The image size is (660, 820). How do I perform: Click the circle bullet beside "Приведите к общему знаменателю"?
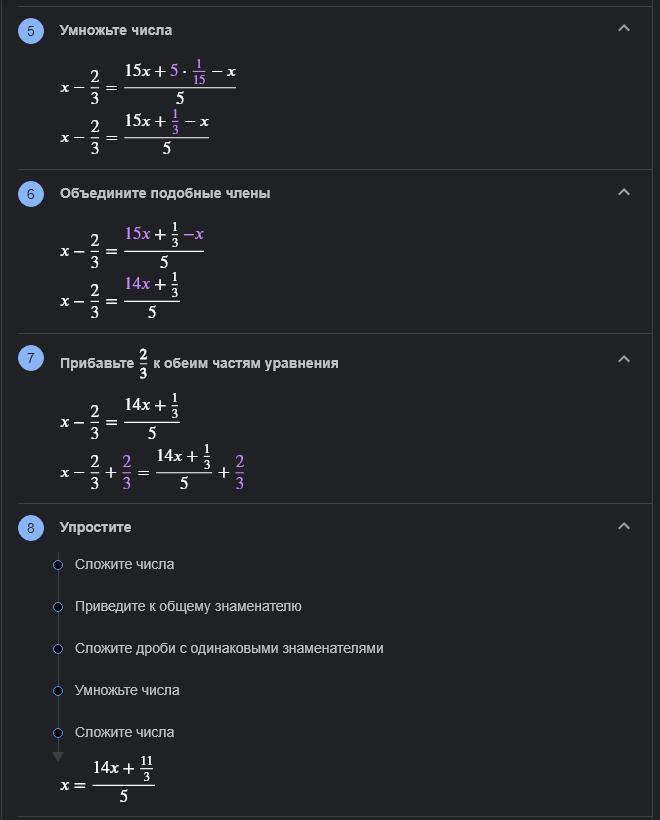tap(58, 607)
